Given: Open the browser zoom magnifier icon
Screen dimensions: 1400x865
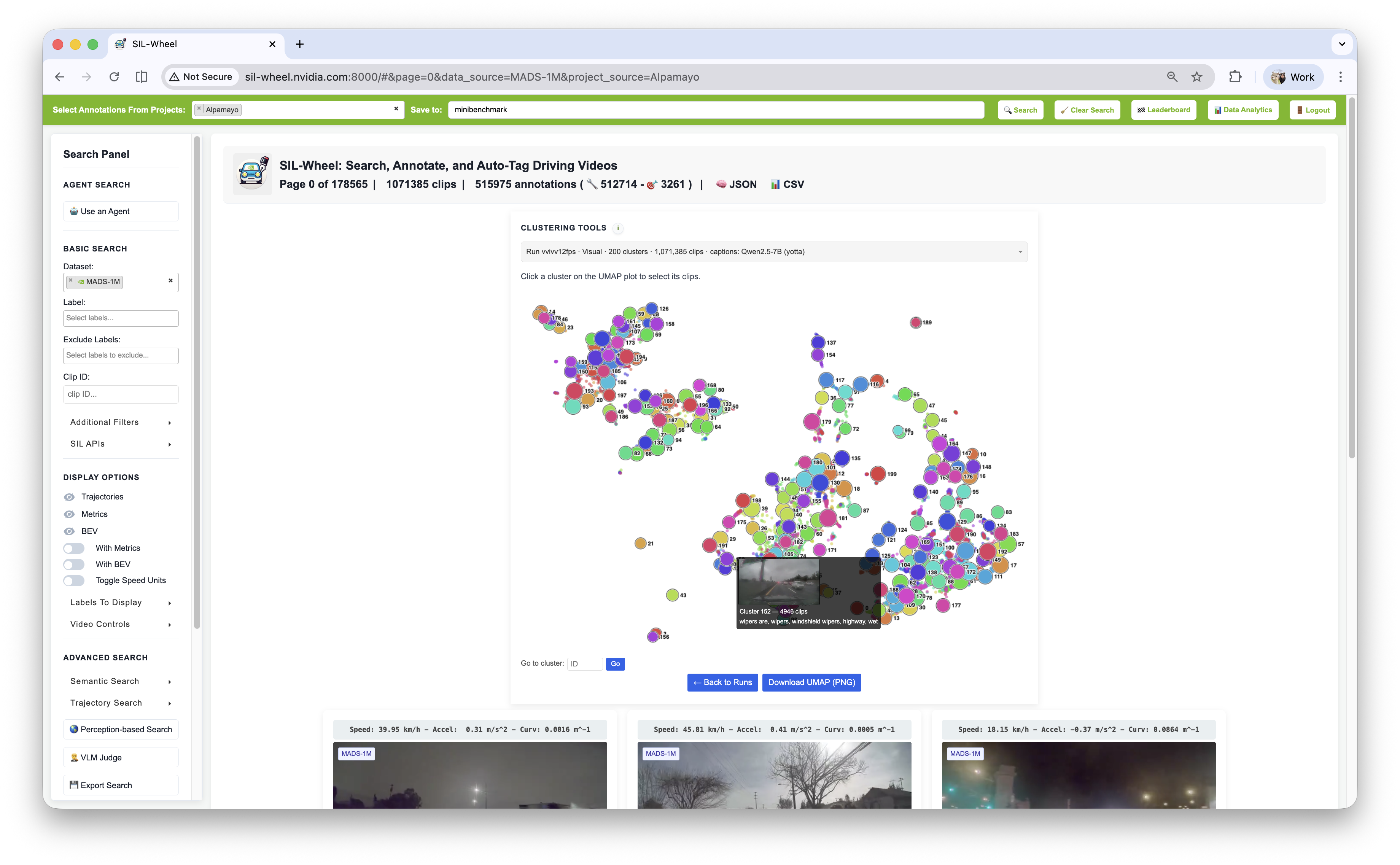Looking at the screenshot, I should coord(1172,77).
